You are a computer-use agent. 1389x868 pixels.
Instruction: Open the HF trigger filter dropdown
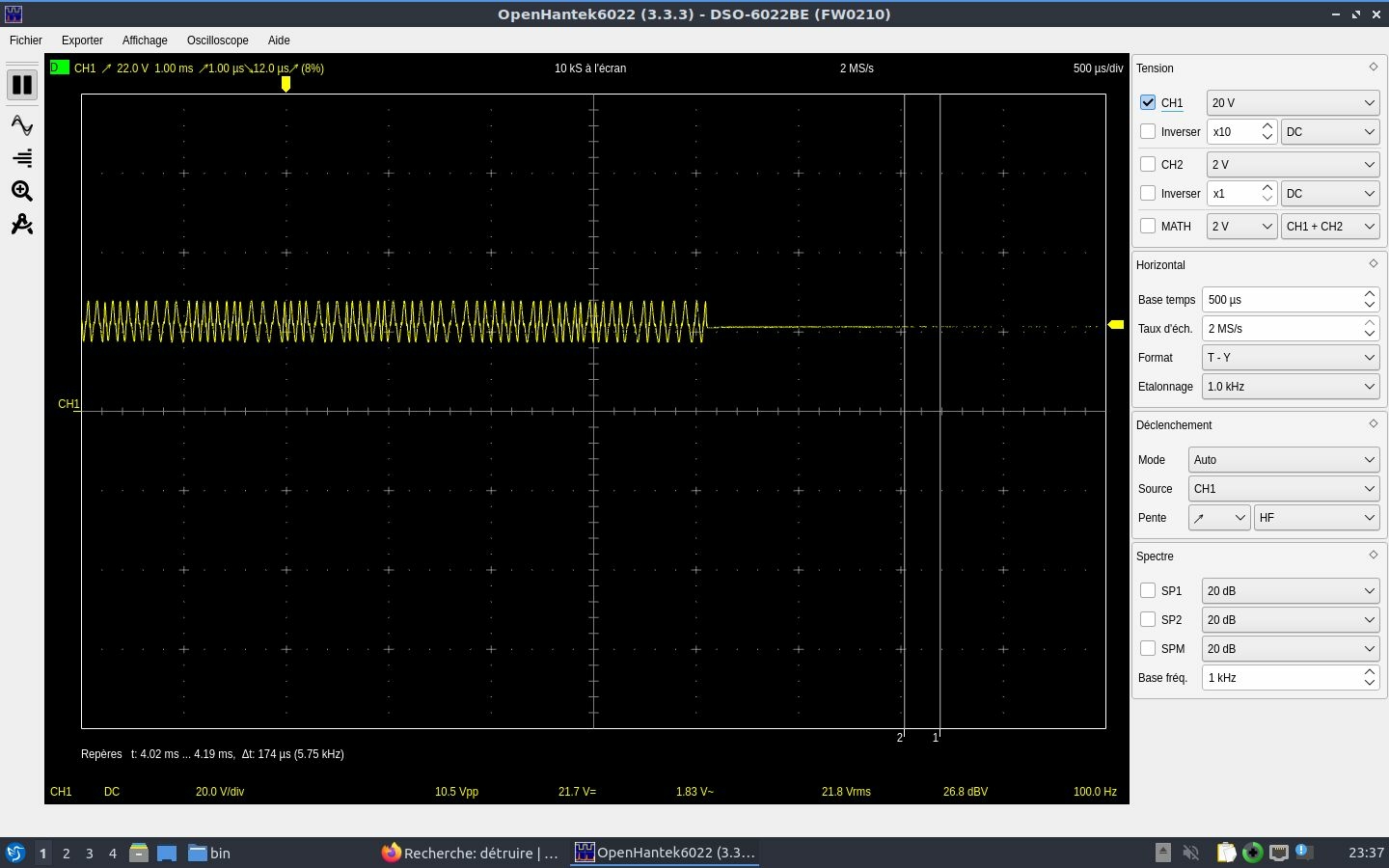(1317, 517)
